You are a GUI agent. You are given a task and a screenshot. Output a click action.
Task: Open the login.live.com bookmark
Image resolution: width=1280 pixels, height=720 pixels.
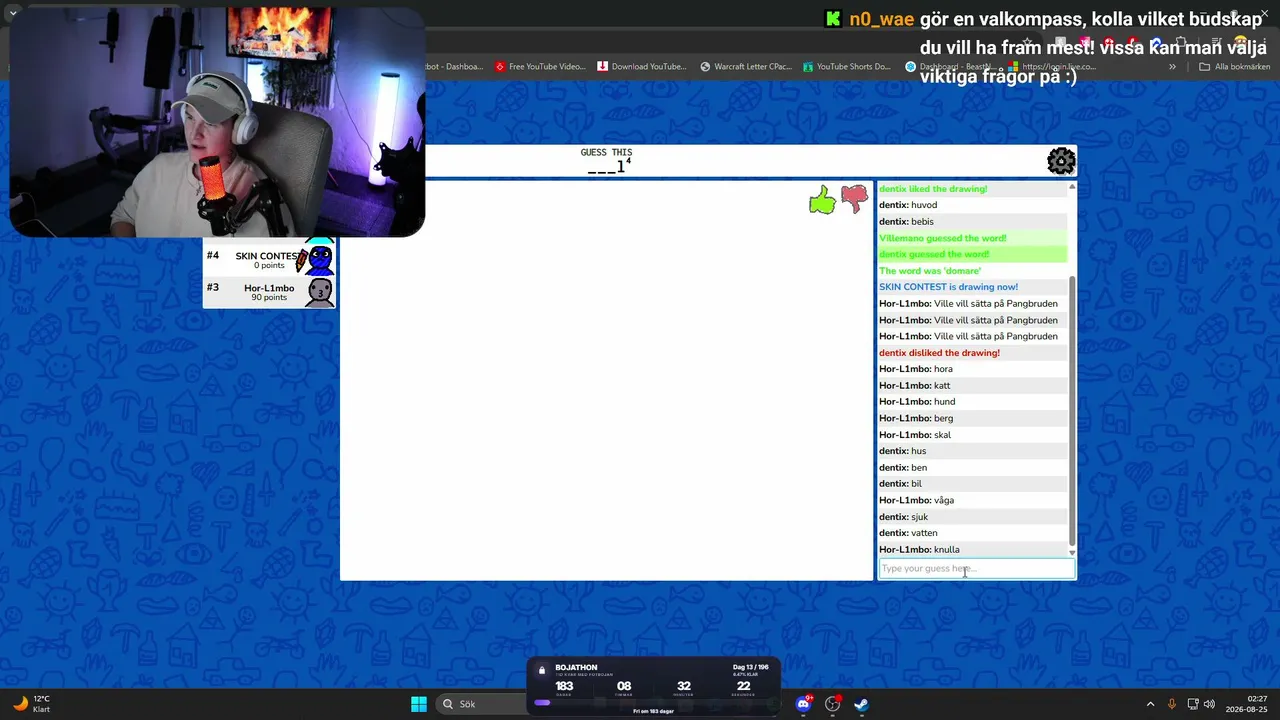[1051, 67]
